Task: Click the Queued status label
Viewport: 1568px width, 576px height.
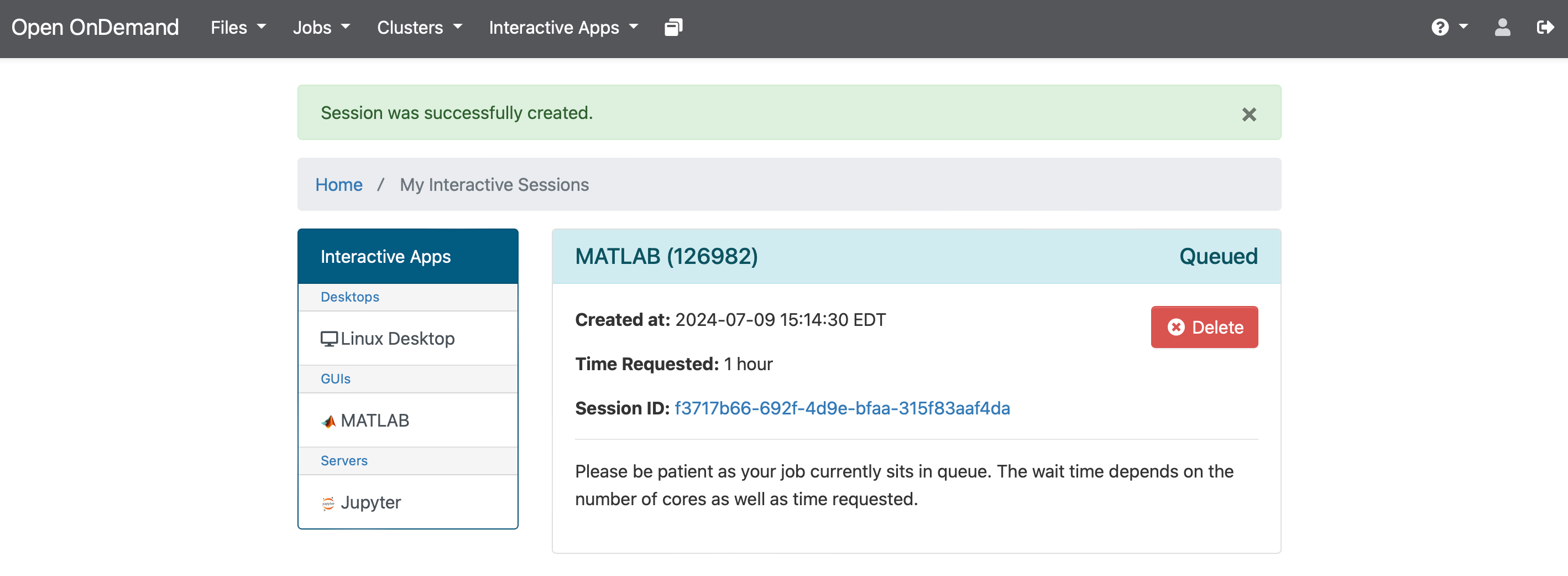Action: coord(1218,256)
